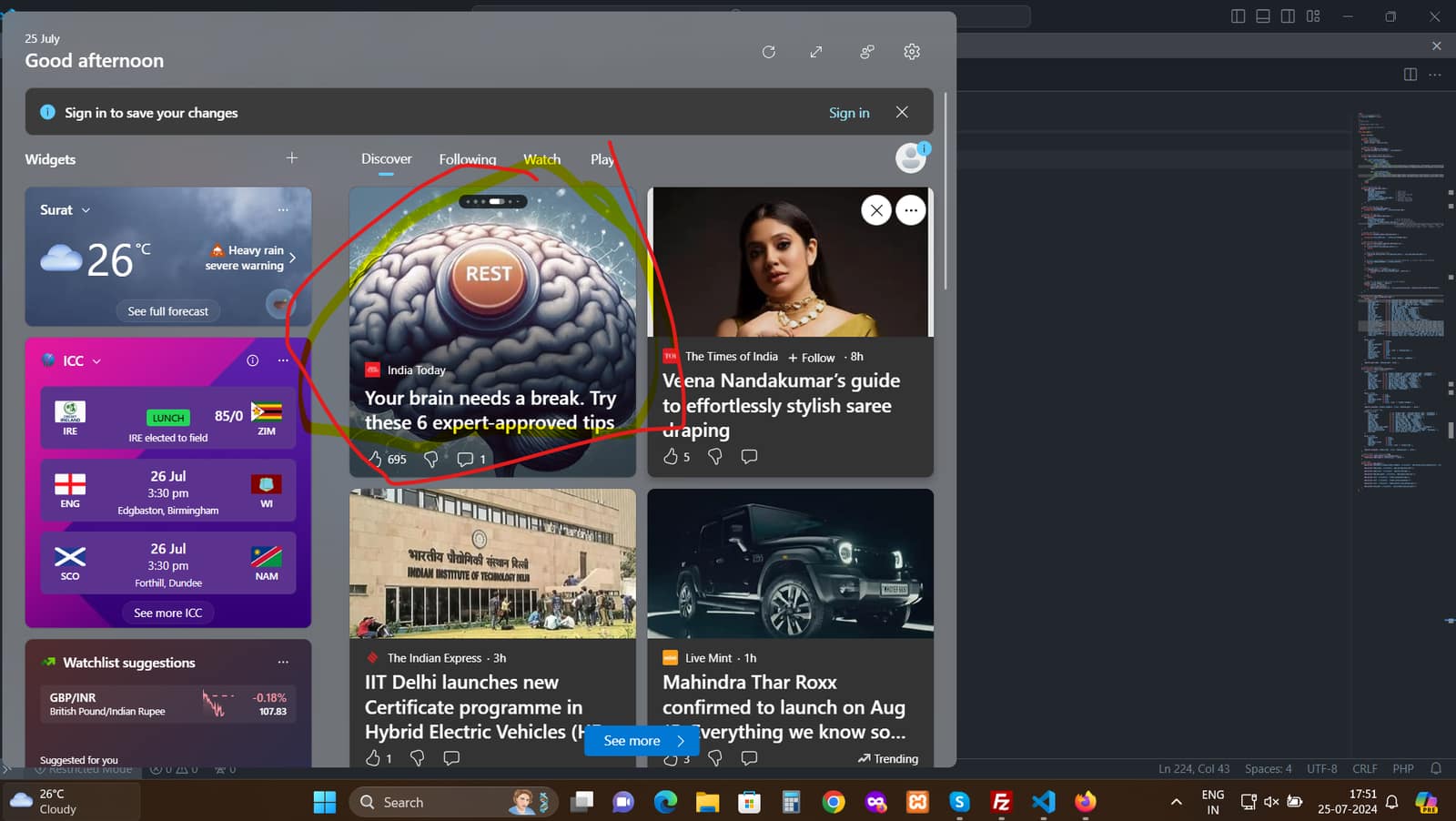This screenshot has width=1456, height=821.
Task: Split the VS Code editor right
Action: tap(1410, 75)
